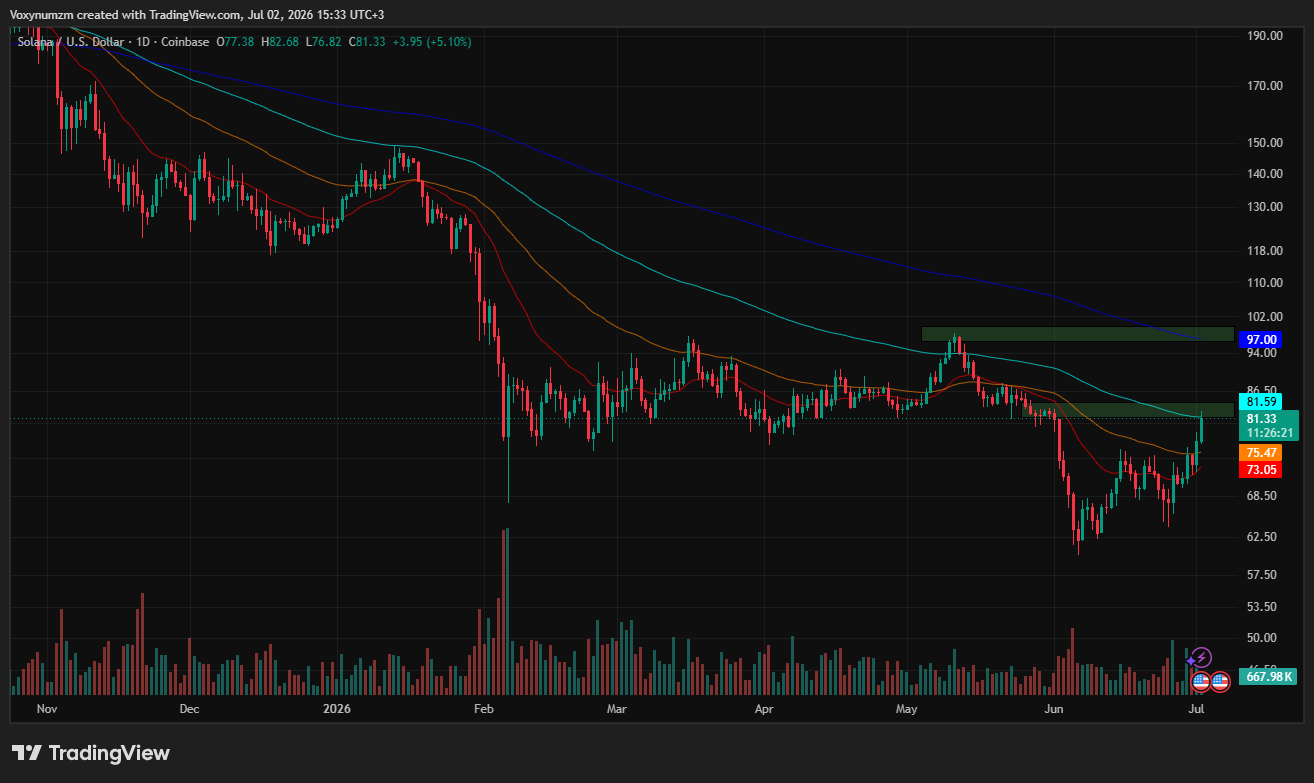This screenshot has height=783, width=1314.
Task: Click the Mar label on time axis
Action: tap(617, 709)
